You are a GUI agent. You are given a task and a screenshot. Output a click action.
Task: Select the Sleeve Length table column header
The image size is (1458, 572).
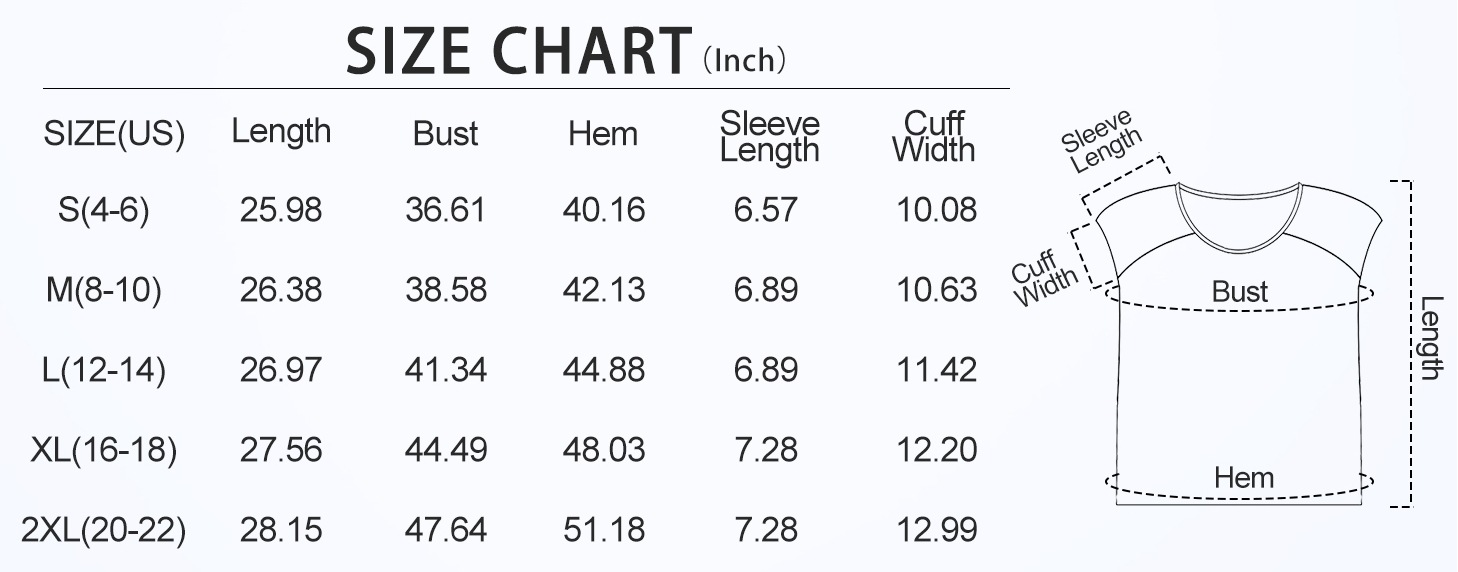click(x=769, y=137)
